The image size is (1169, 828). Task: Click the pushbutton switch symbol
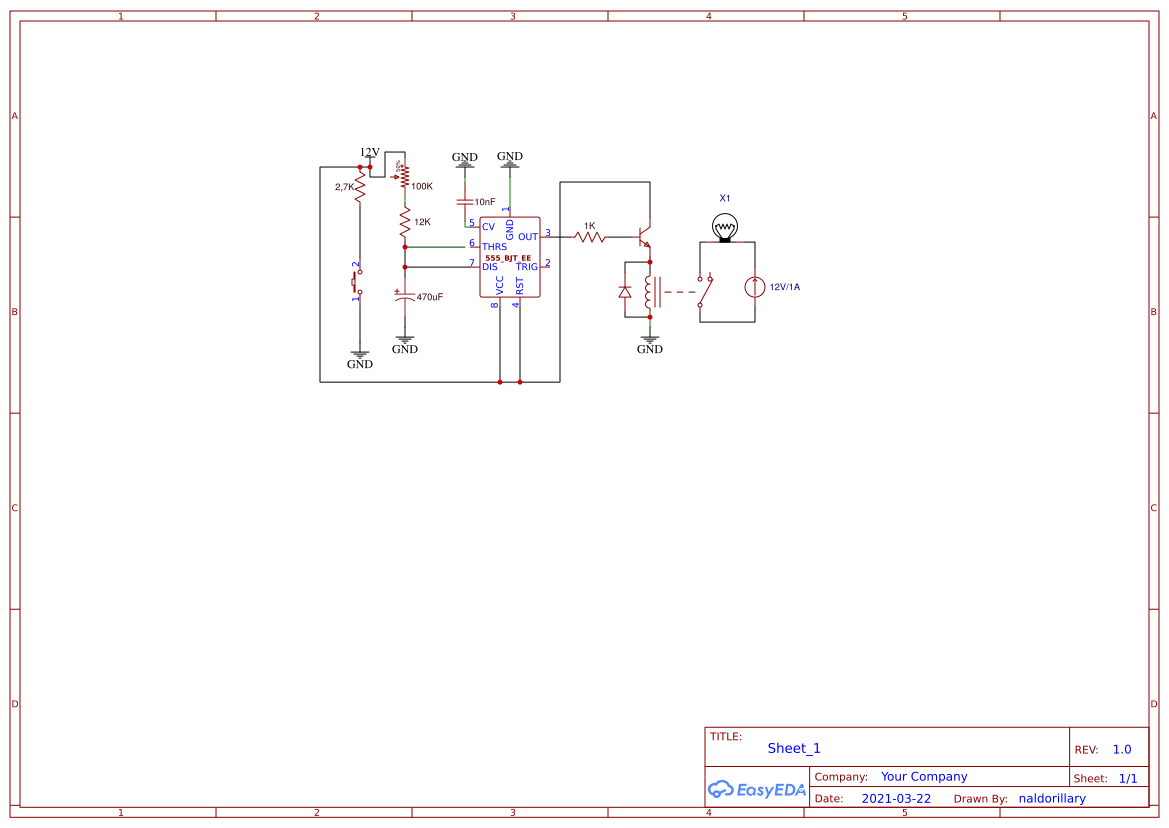click(x=356, y=281)
